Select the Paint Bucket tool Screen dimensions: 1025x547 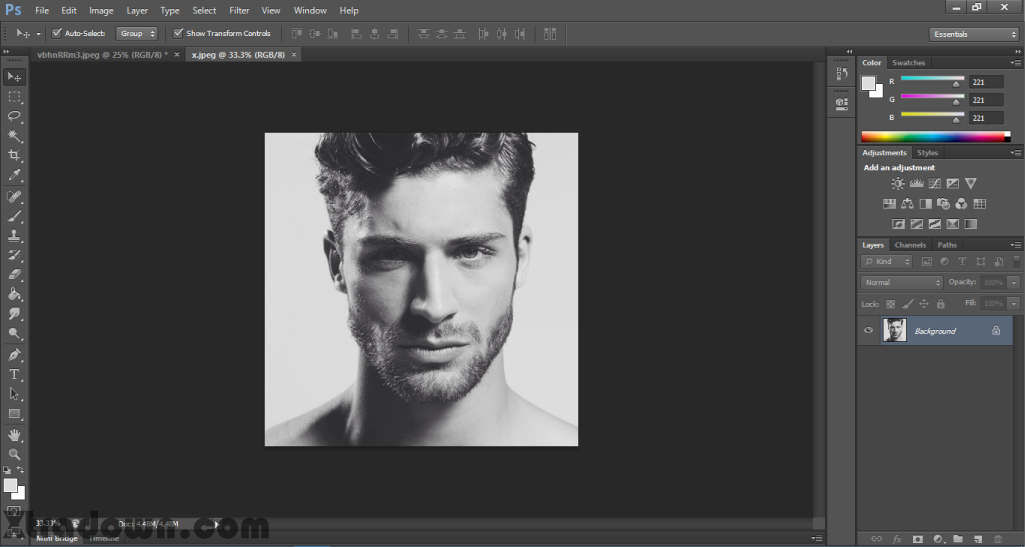point(14,295)
